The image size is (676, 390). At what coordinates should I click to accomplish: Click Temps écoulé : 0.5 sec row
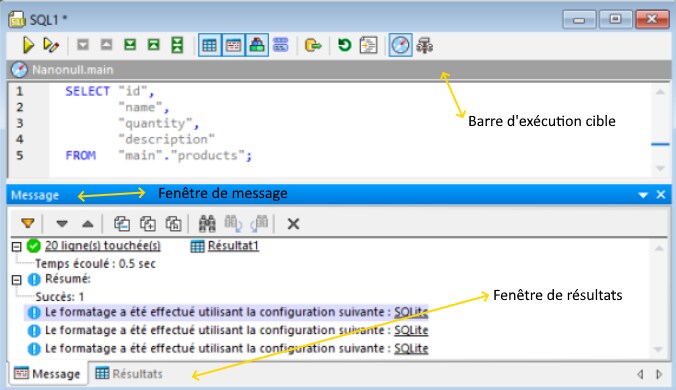point(95,263)
